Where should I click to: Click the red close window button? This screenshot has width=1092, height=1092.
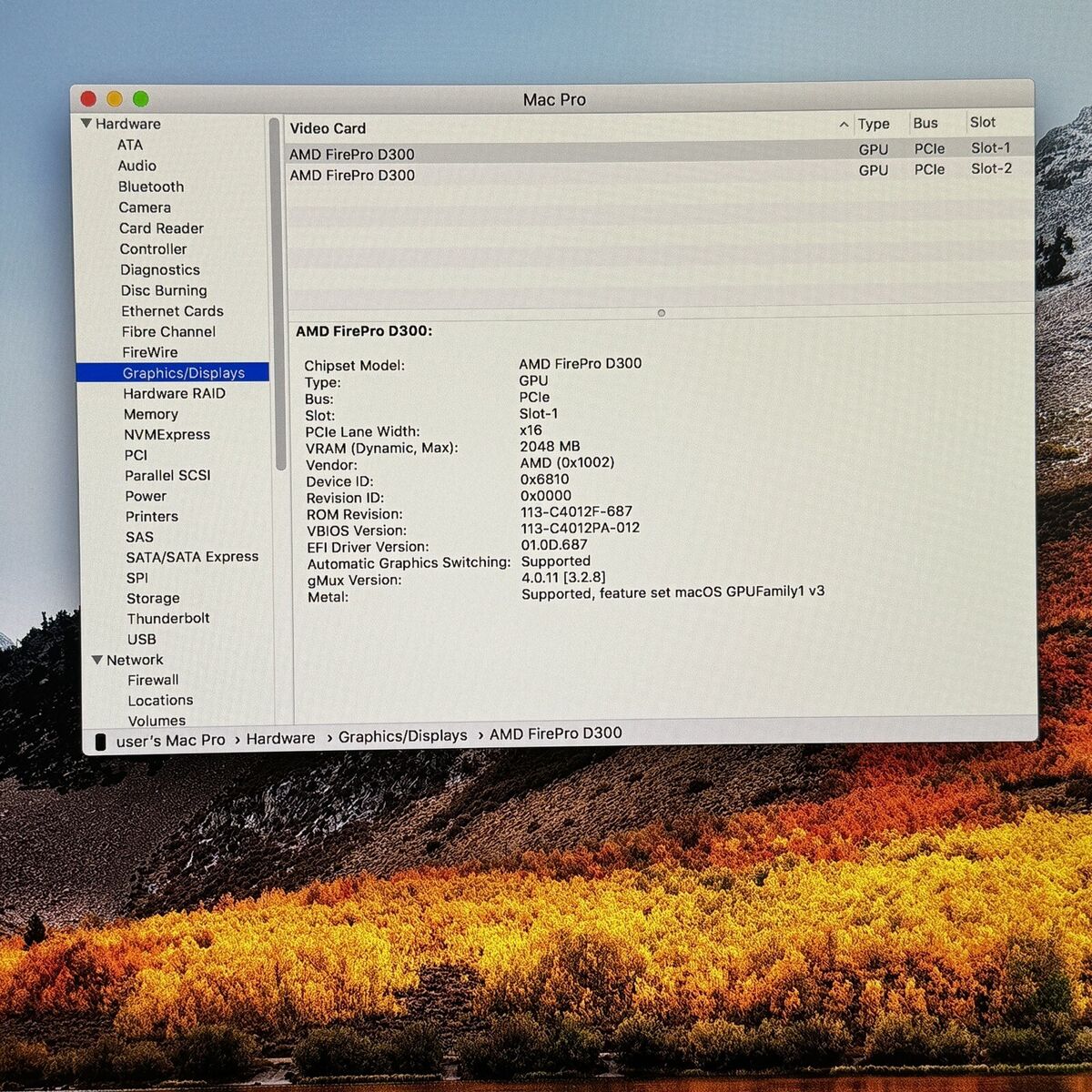tap(88, 99)
